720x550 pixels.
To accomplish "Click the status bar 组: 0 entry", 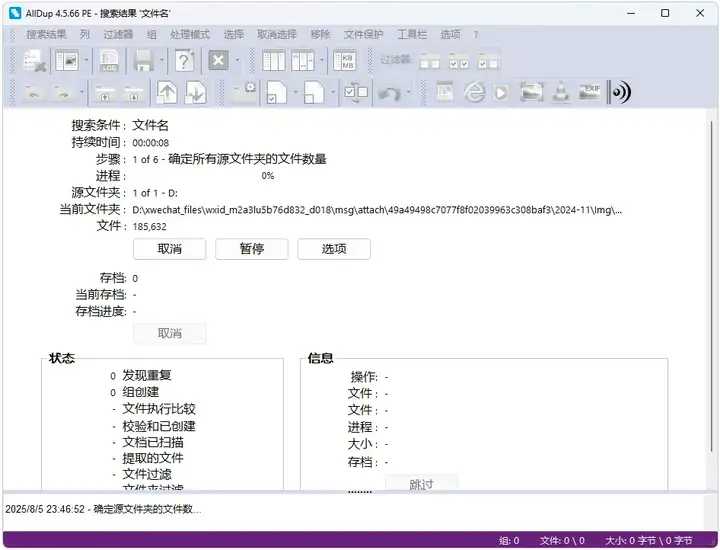I will [509, 540].
